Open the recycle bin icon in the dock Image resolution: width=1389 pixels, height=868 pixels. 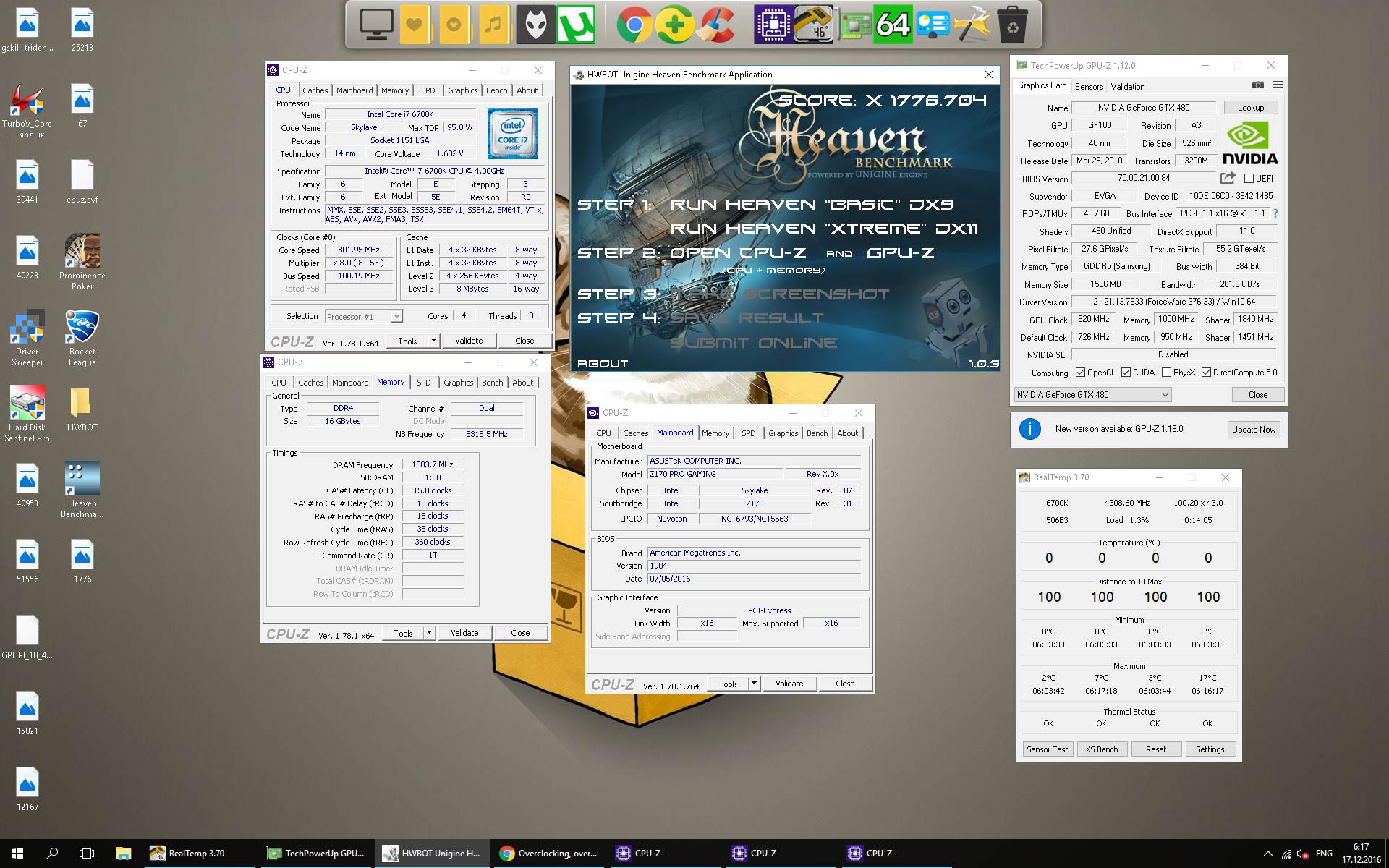tap(1013, 25)
